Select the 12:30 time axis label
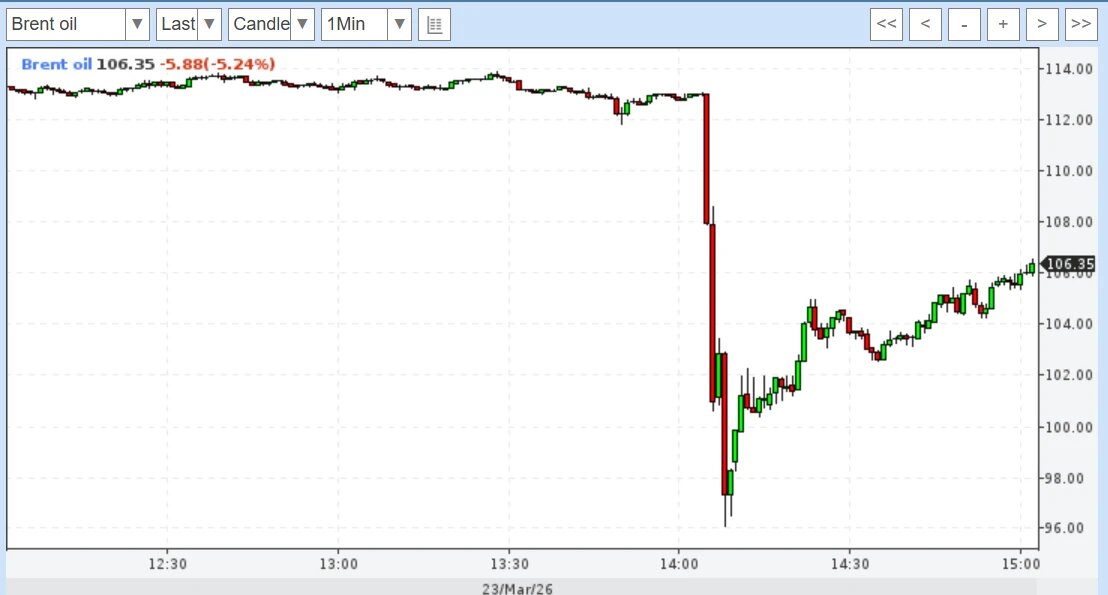The width and height of the screenshot is (1108, 595). tap(167, 564)
